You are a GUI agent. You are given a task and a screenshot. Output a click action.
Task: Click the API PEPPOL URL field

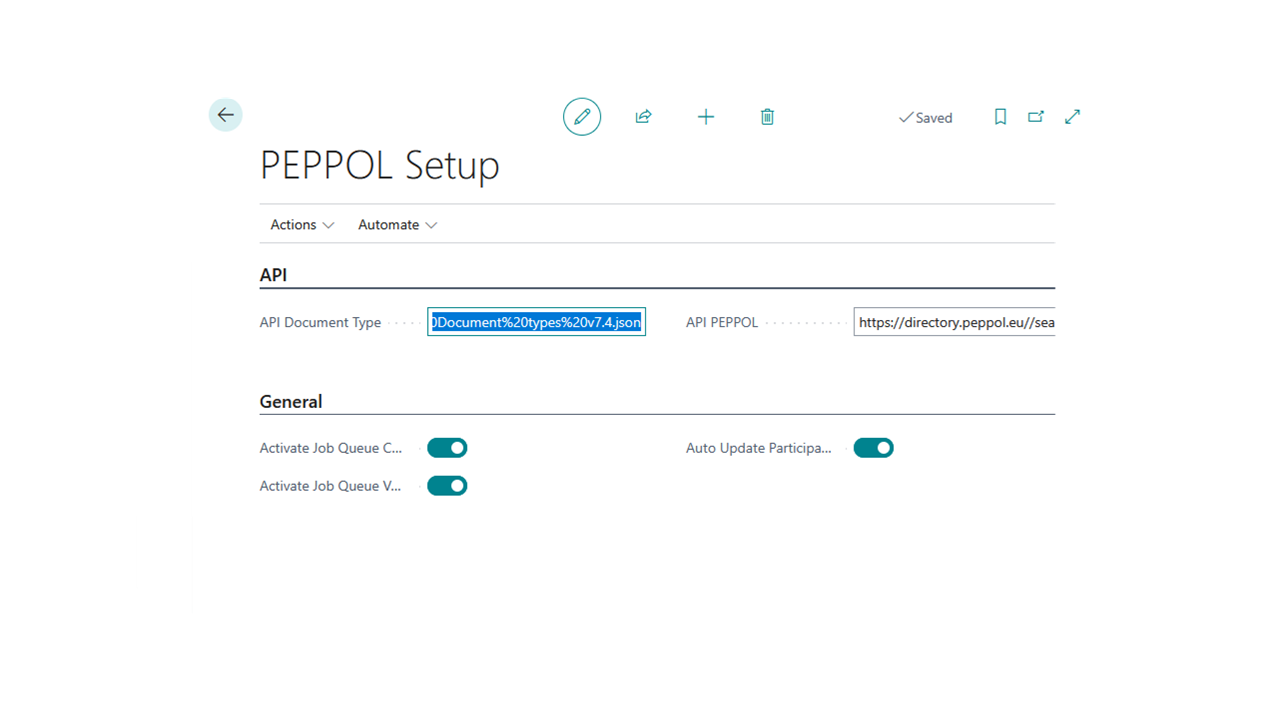tap(954, 322)
